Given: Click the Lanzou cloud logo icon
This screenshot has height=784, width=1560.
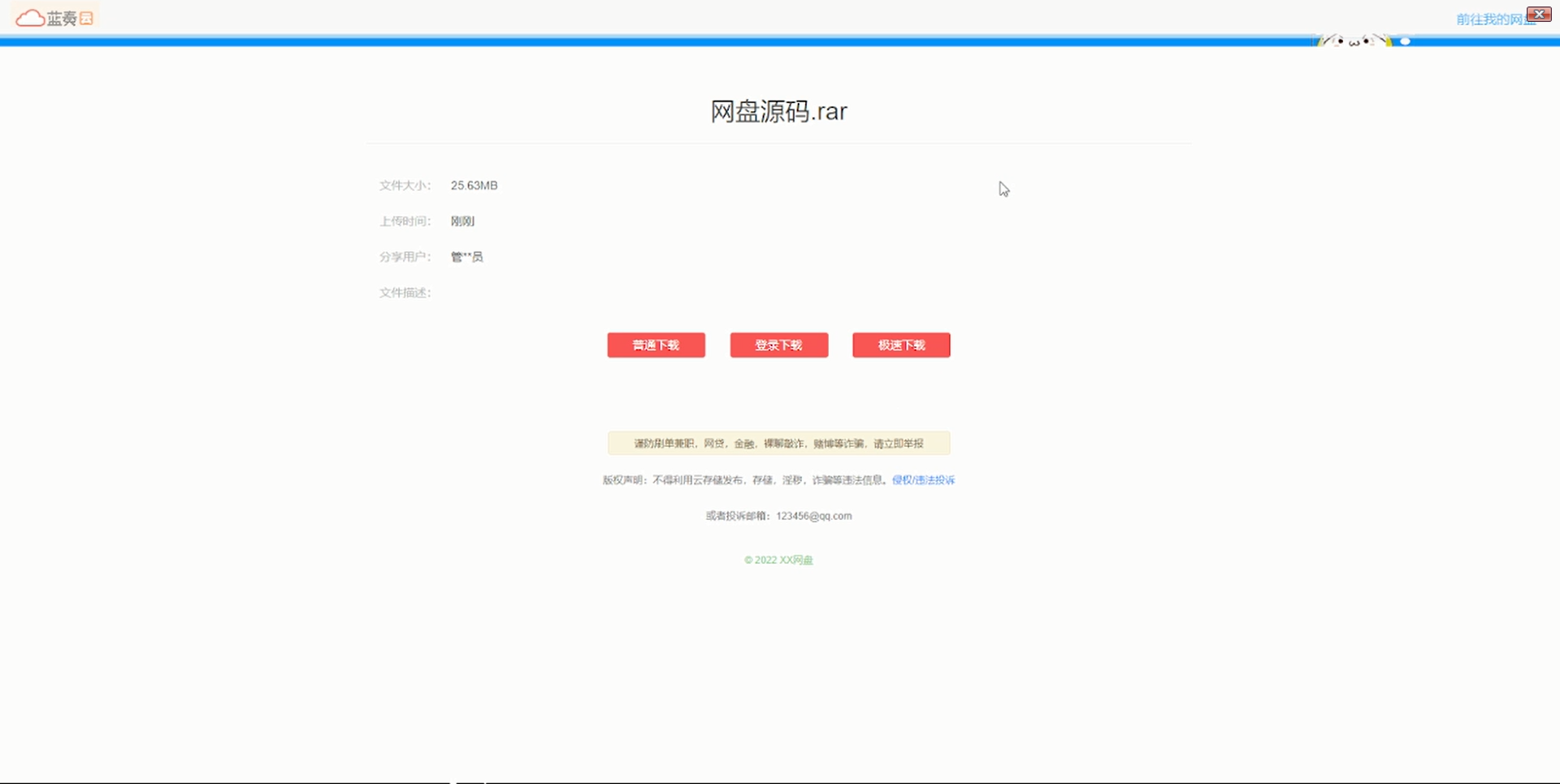Looking at the screenshot, I should (31, 17).
